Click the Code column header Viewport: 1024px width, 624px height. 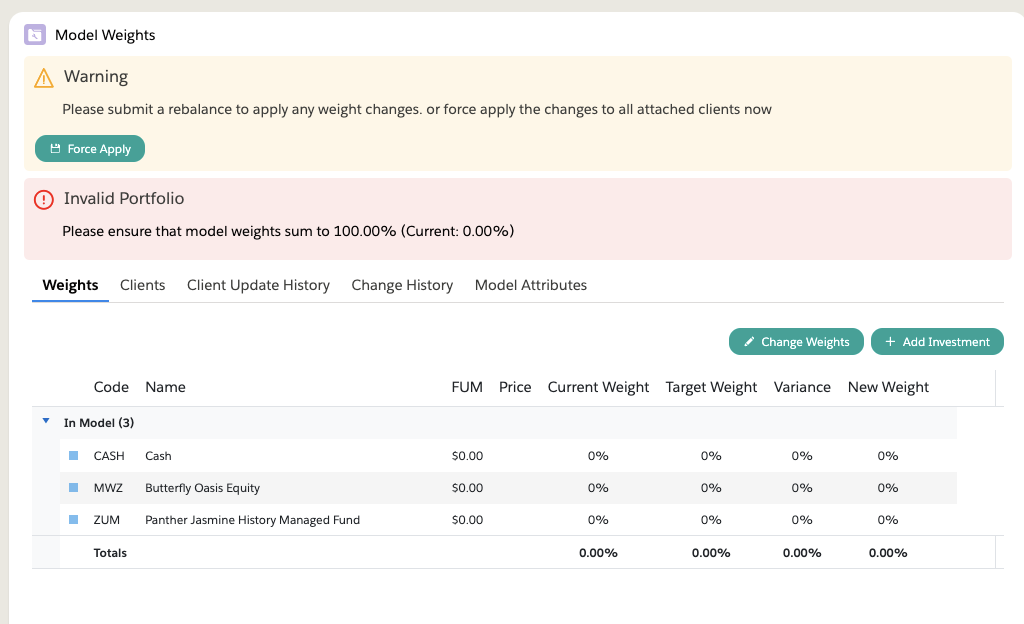[x=111, y=387]
